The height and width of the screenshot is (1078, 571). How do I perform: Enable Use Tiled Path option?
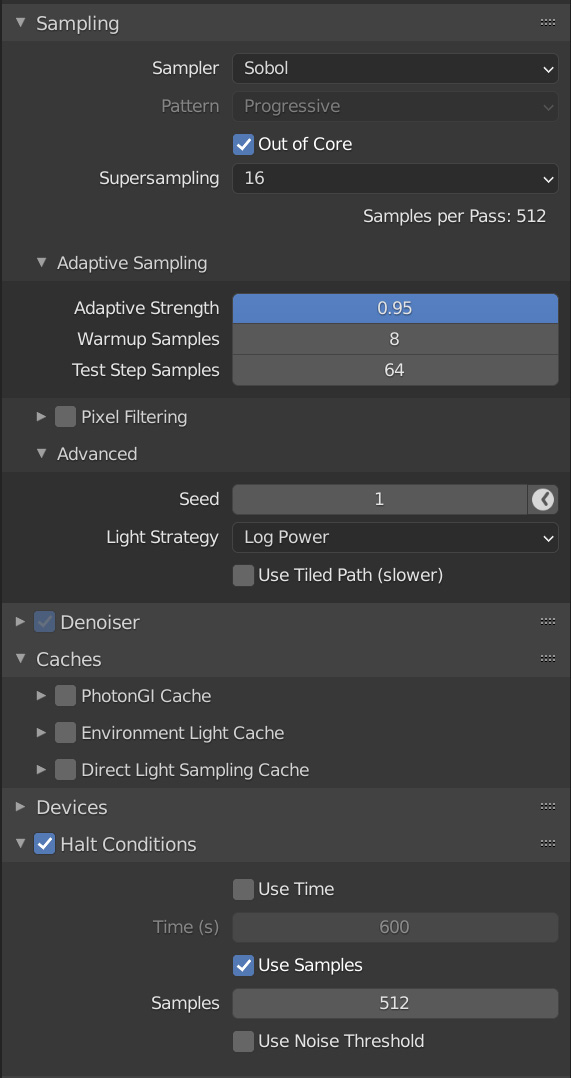coord(243,575)
